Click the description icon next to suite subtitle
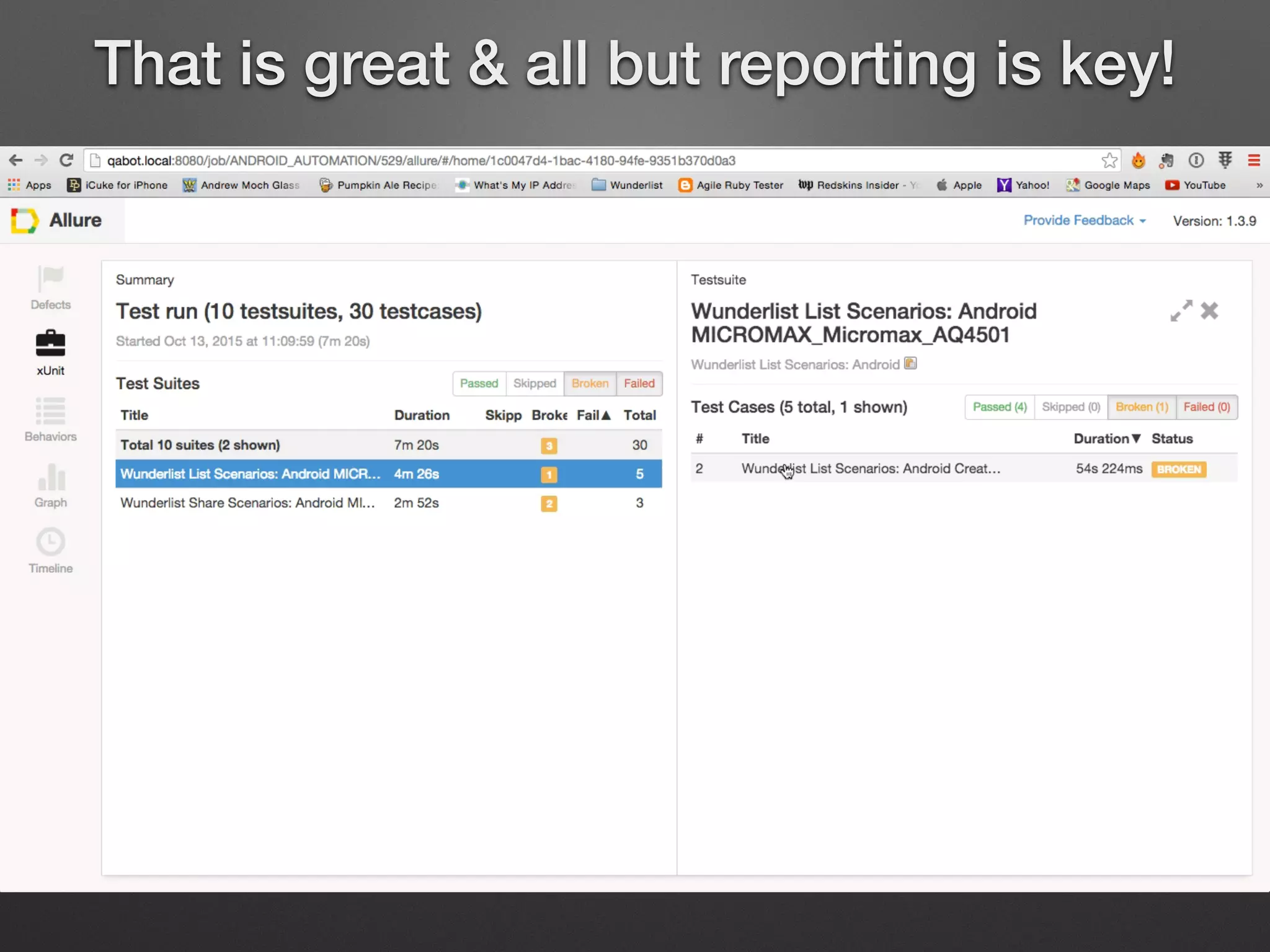This screenshot has width=1270, height=952. [x=910, y=363]
